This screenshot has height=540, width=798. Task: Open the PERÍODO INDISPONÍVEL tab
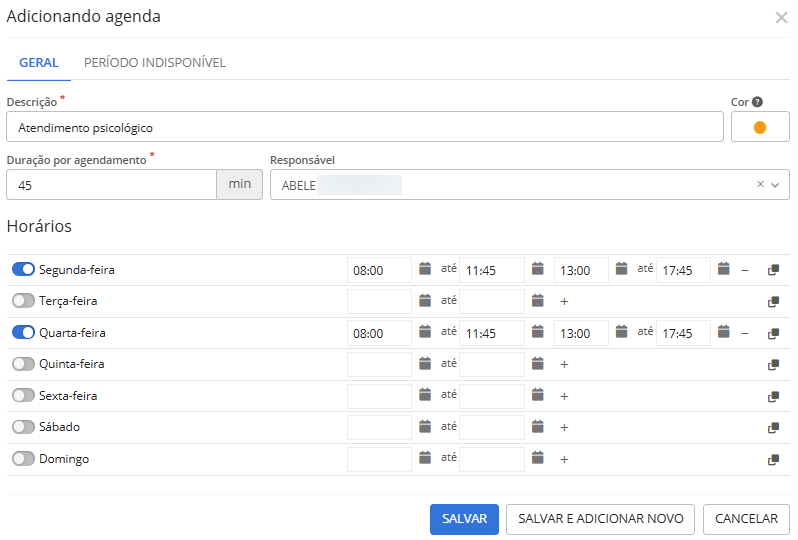pyautogui.click(x=155, y=63)
